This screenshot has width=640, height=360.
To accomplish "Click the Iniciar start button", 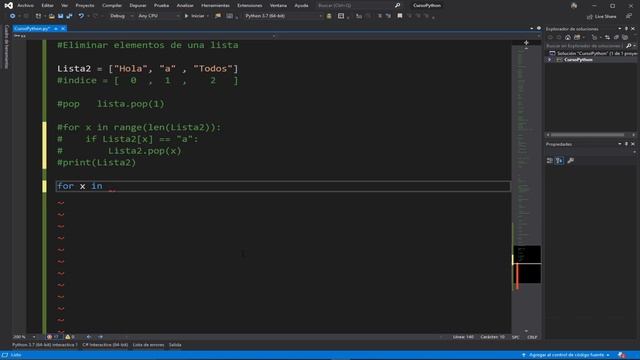I will pyautogui.click(x=194, y=16).
